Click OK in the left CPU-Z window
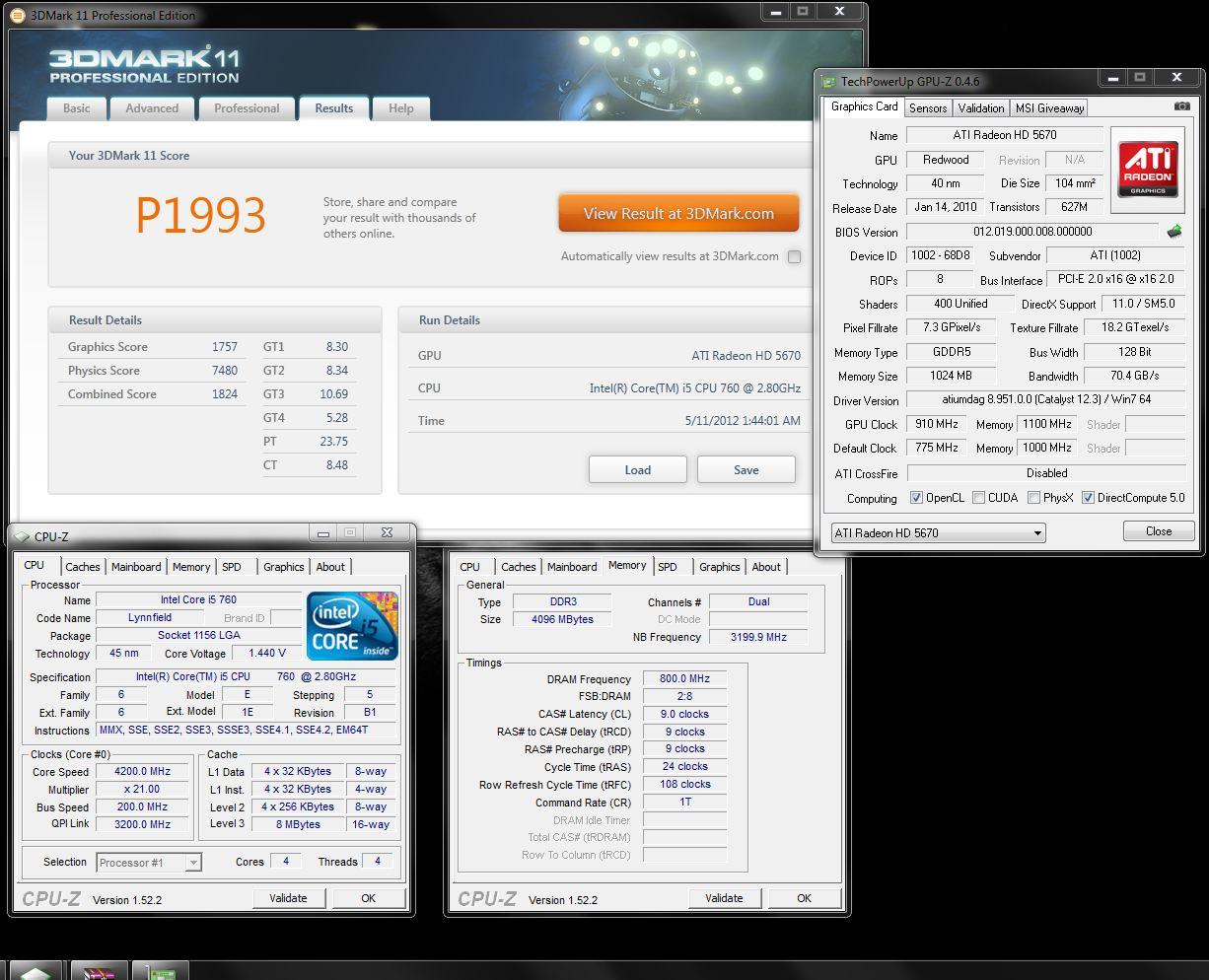1209x980 pixels. coord(368,898)
